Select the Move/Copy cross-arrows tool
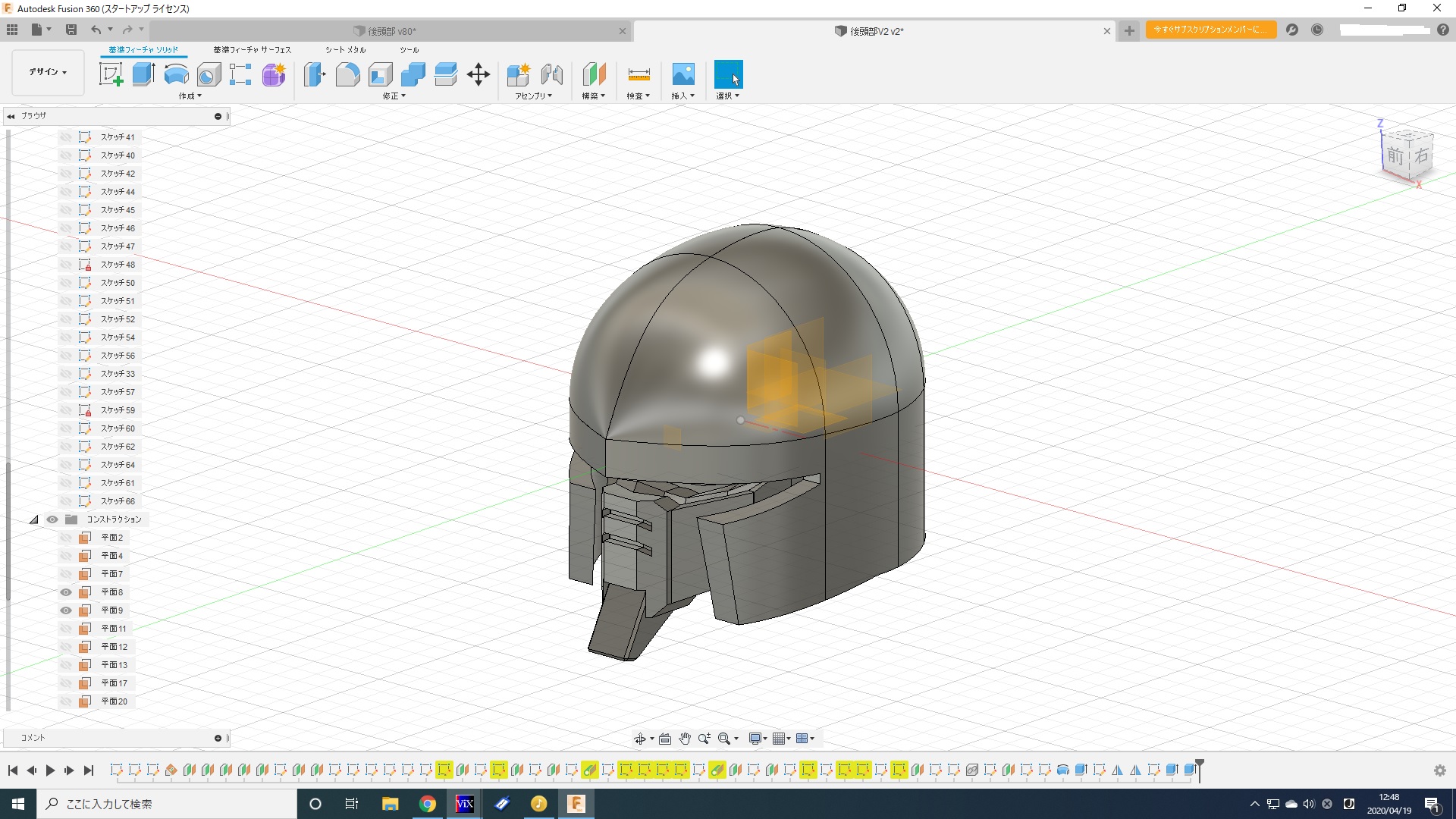Screen dimensions: 1456x819 point(479,74)
